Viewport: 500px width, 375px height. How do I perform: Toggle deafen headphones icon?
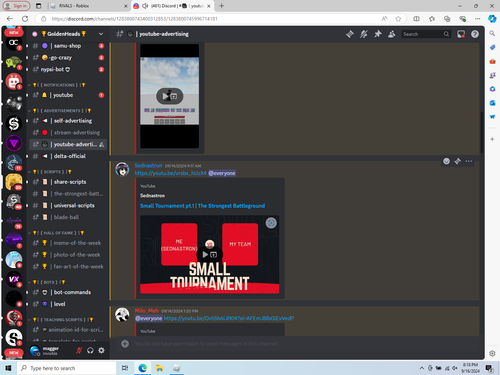coord(90,350)
